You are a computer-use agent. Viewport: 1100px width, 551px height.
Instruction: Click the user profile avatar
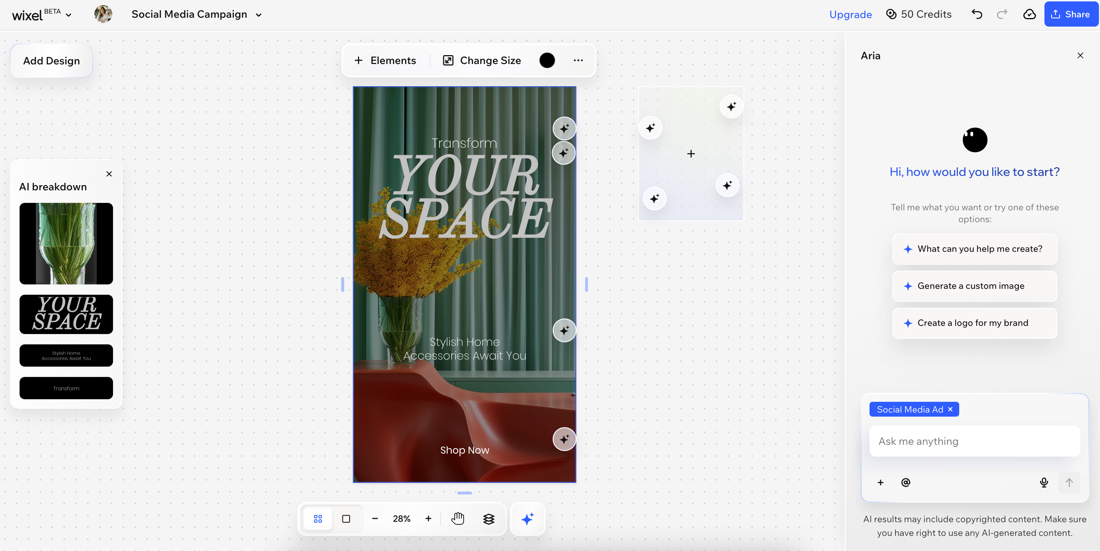pos(103,14)
